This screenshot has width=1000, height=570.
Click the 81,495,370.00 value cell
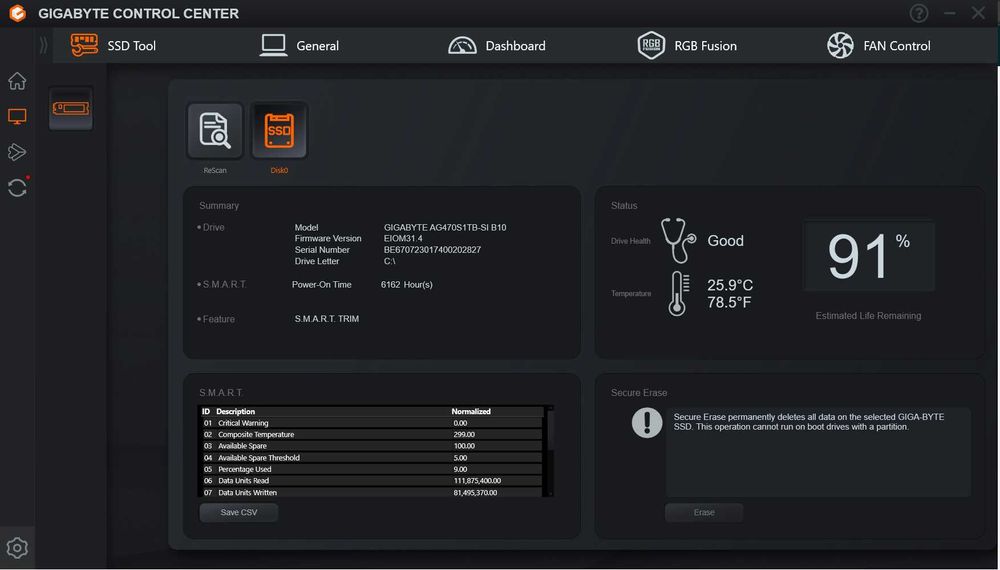[475, 492]
